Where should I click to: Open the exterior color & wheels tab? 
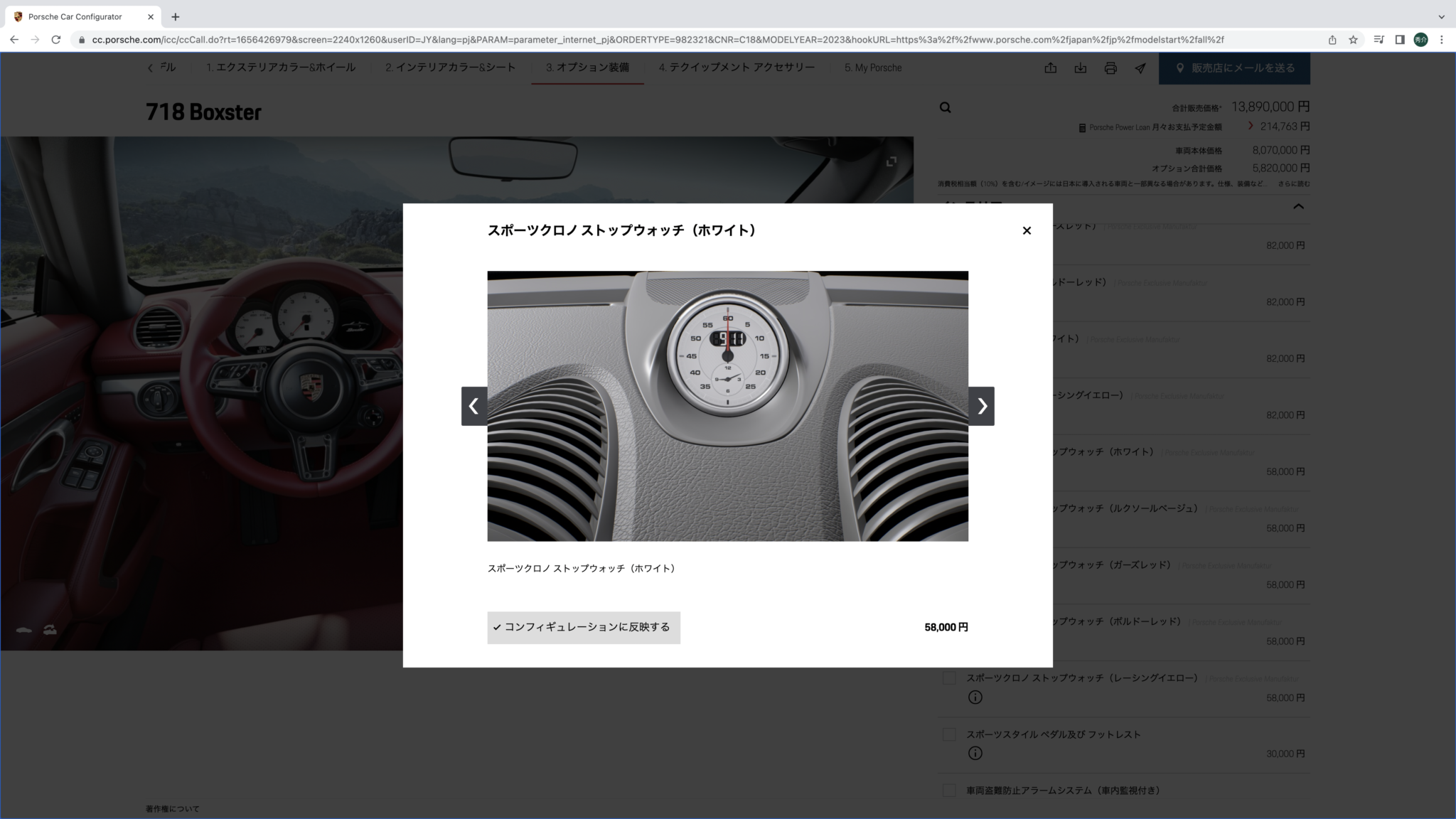pos(280,68)
